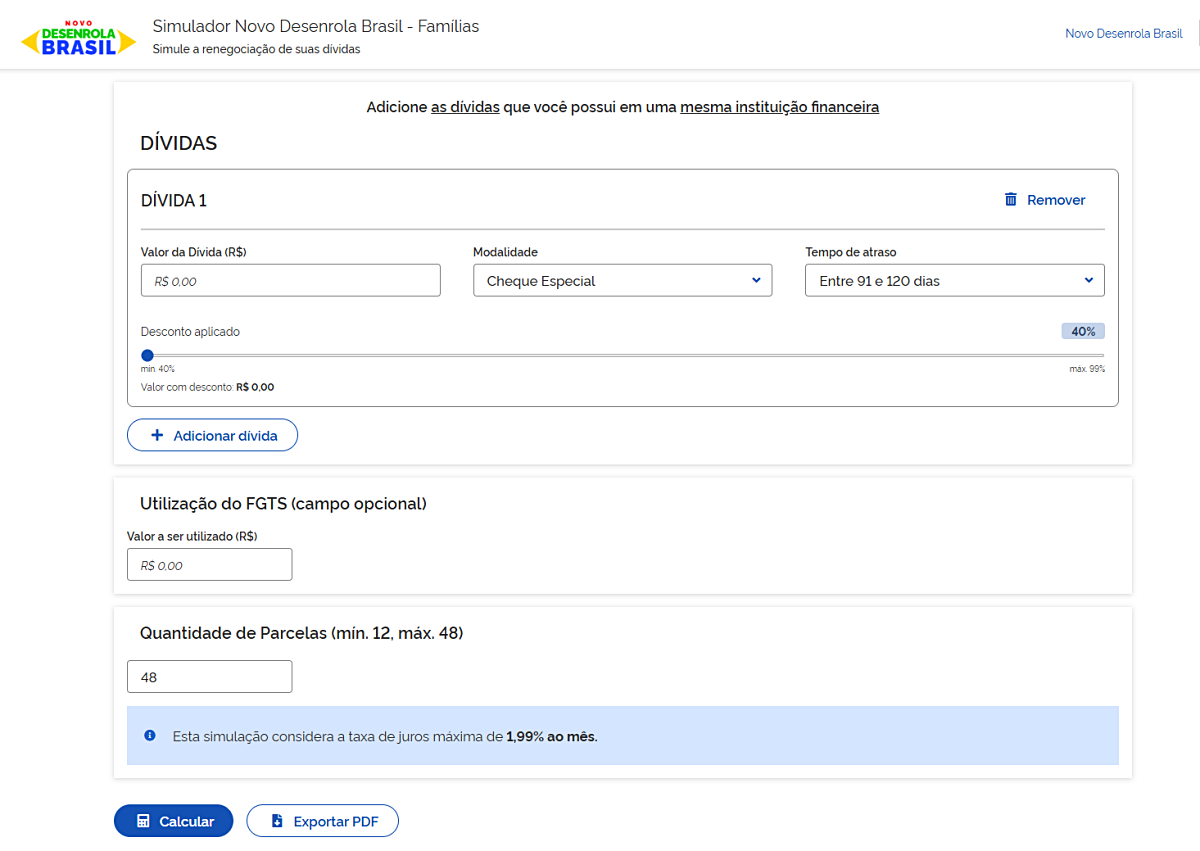The height and width of the screenshot is (851, 1200).
Task: Click the trash icon beside Remover
Action: [x=1011, y=200]
